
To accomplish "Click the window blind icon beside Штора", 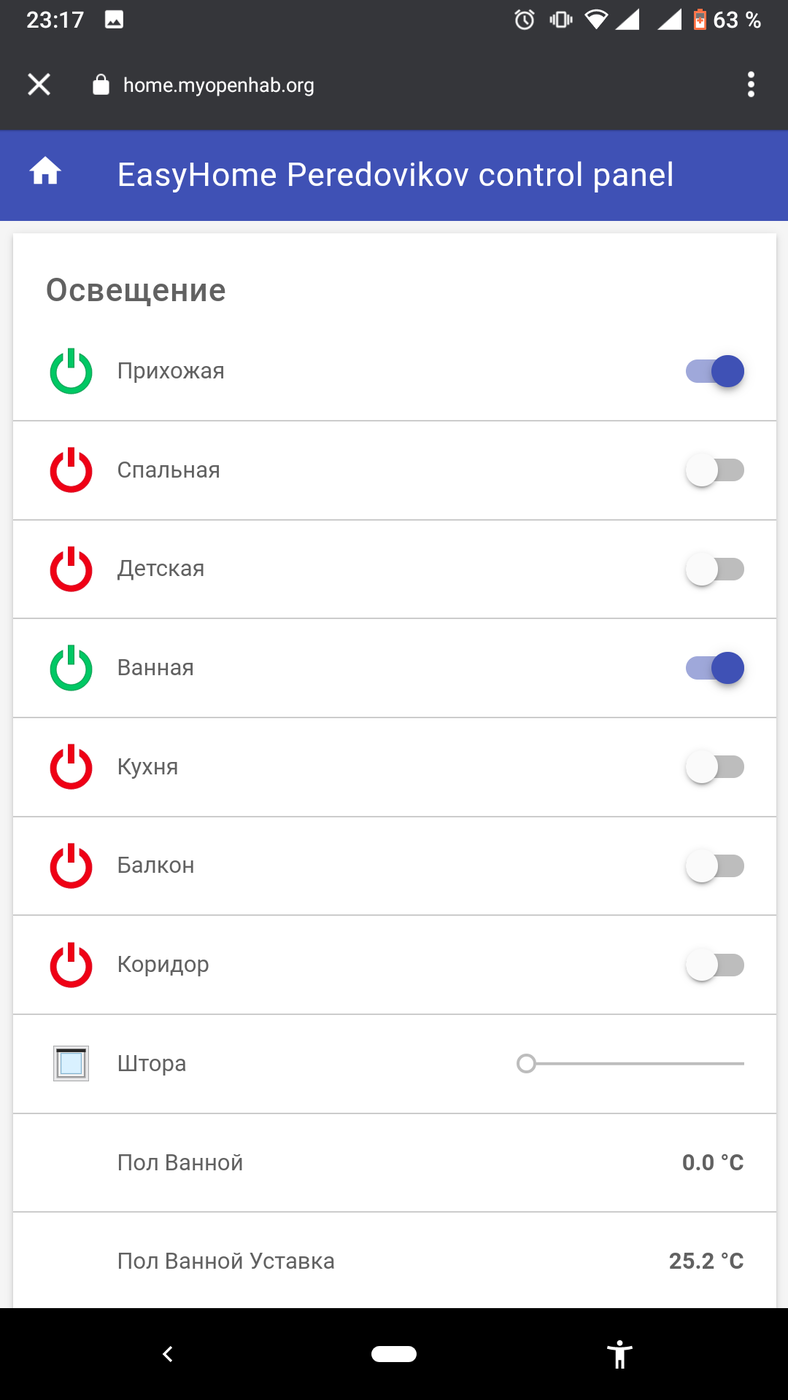I will click(71, 1063).
